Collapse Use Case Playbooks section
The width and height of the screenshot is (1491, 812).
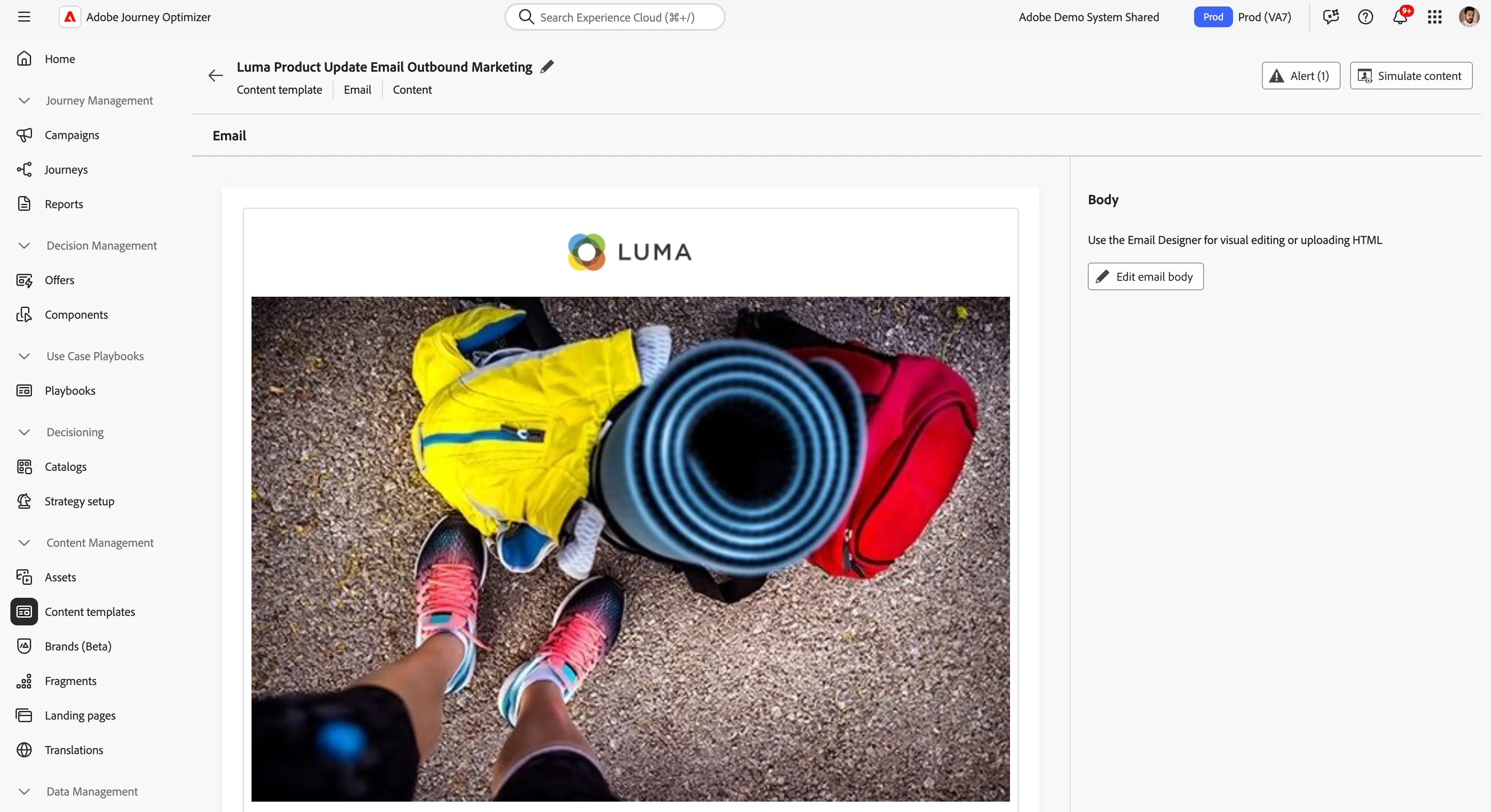click(24, 356)
